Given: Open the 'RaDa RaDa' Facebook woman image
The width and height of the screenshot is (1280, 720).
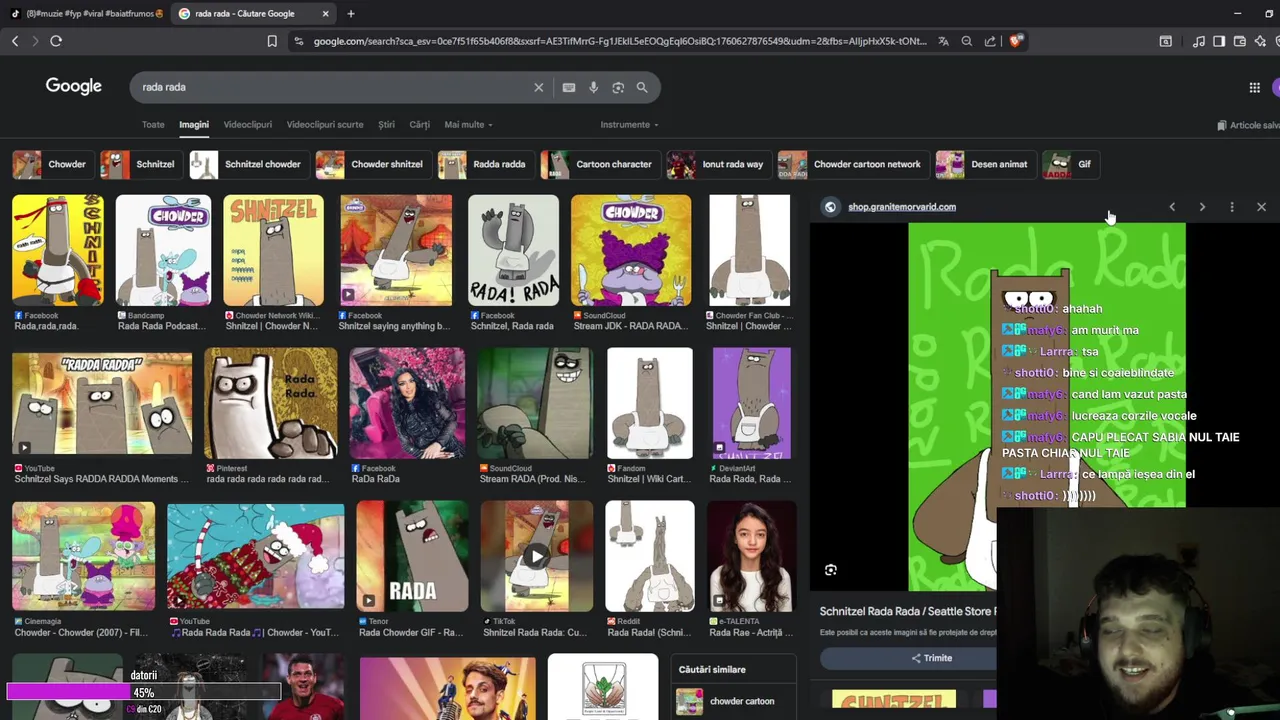Looking at the screenshot, I should click(x=407, y=403).
